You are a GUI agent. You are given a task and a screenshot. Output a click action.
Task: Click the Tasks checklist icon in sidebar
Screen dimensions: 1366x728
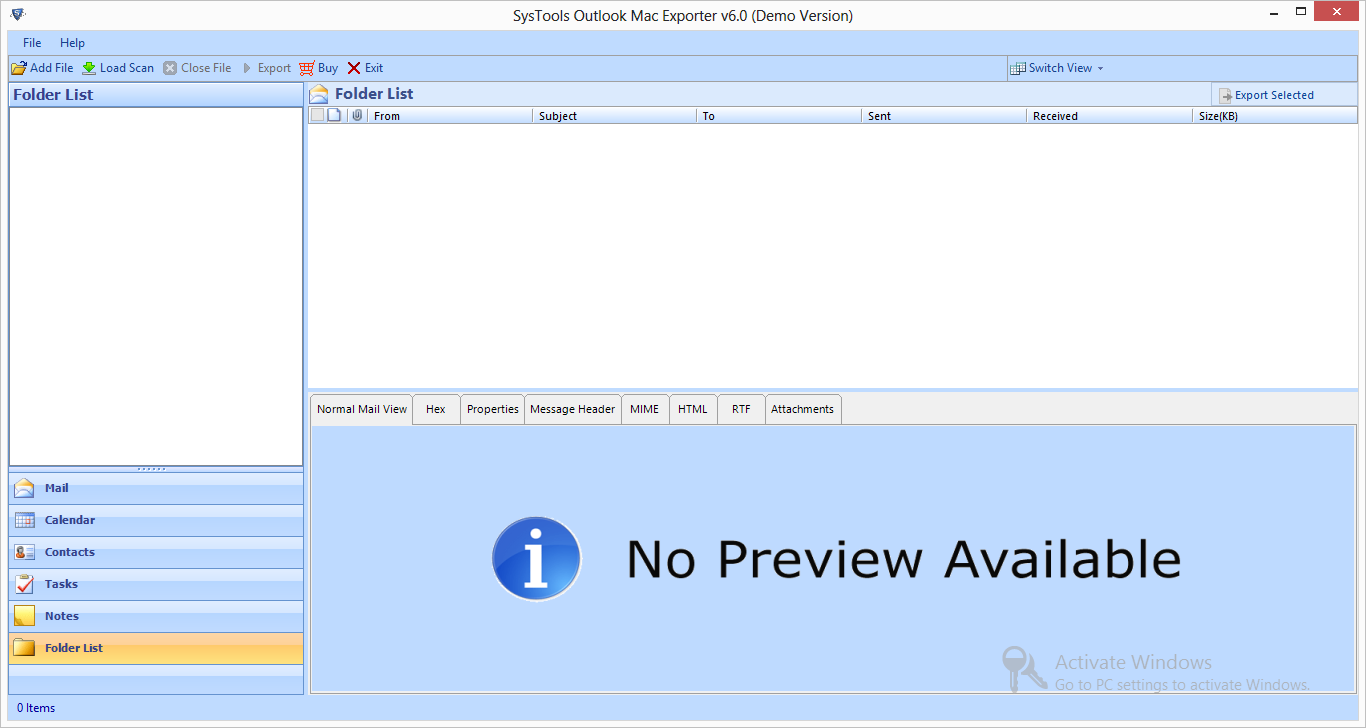(24, 584)
